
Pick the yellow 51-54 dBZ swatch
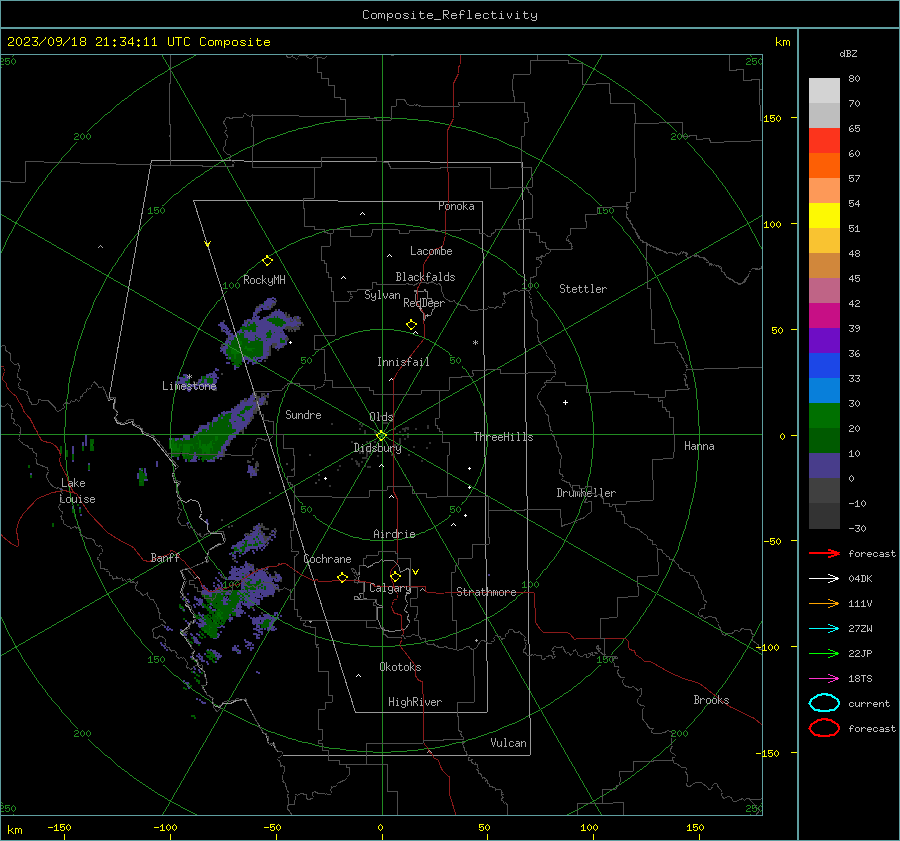[824, 215]
